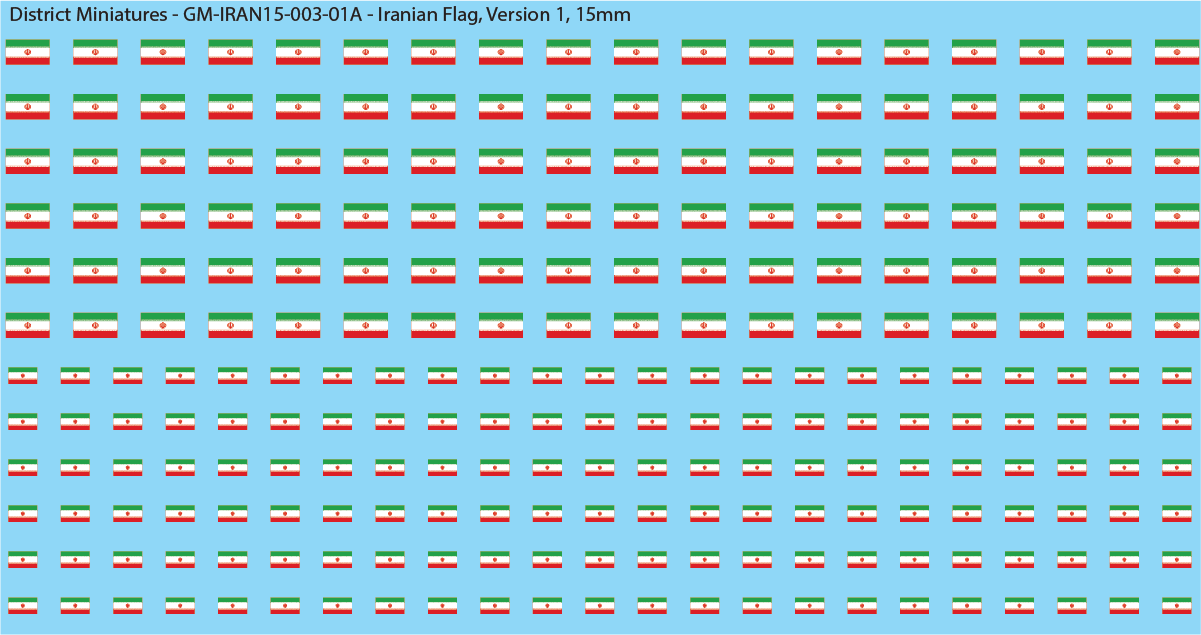The width and height of the screenshot is (1201, 635).
Task: Select the partially cut-off large flag at top-right
Action: click(x=1177, y=52)
